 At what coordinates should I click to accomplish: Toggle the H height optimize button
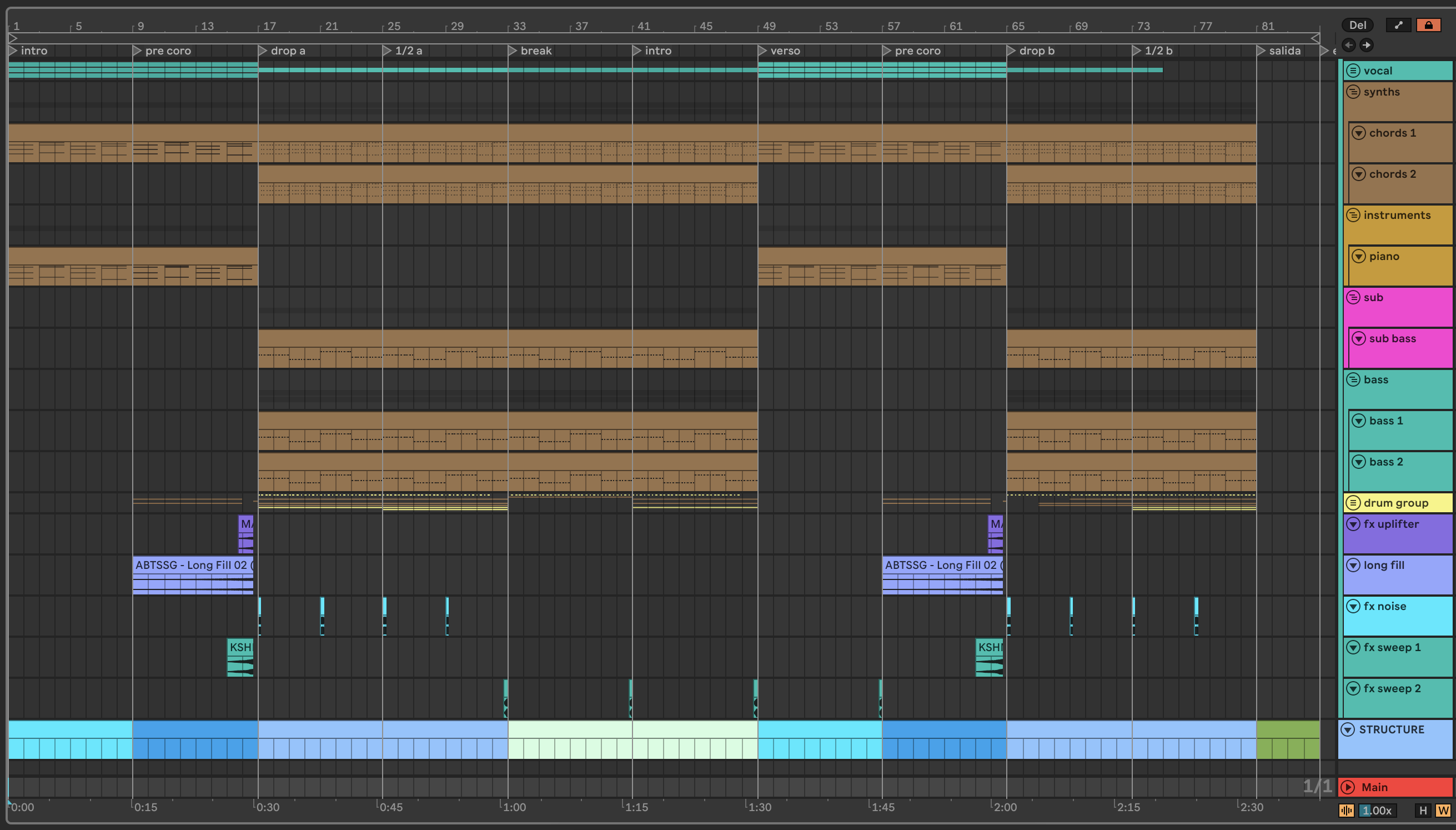tap(1423, 810)
